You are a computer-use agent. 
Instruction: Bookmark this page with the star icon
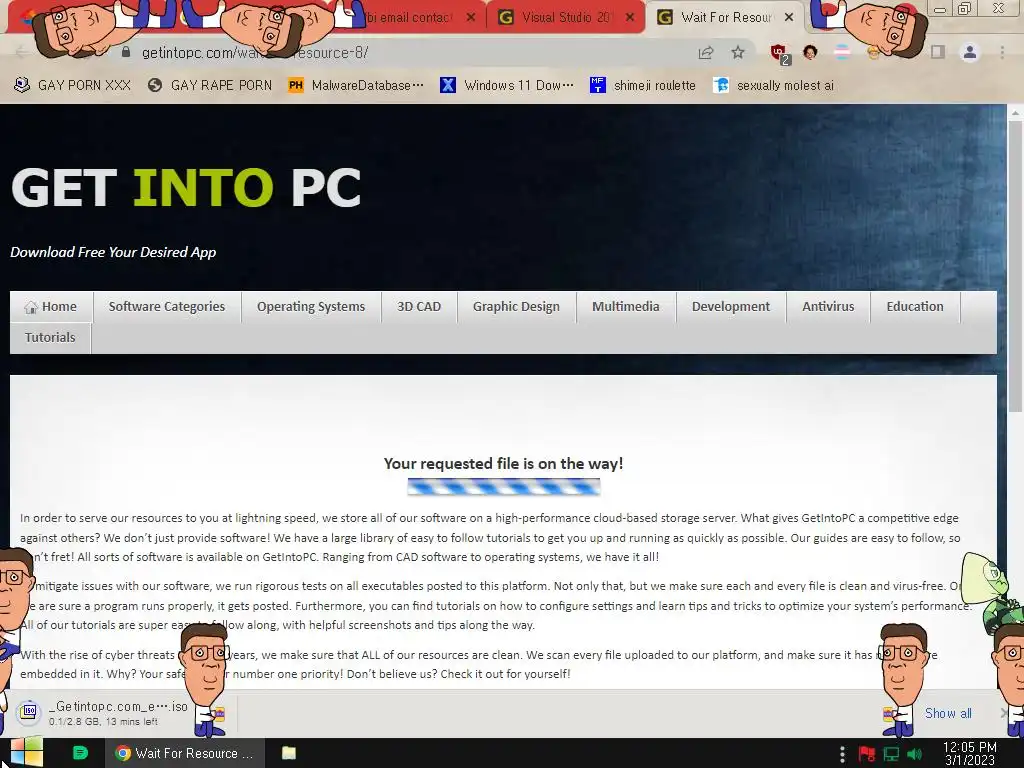point(738,52)
